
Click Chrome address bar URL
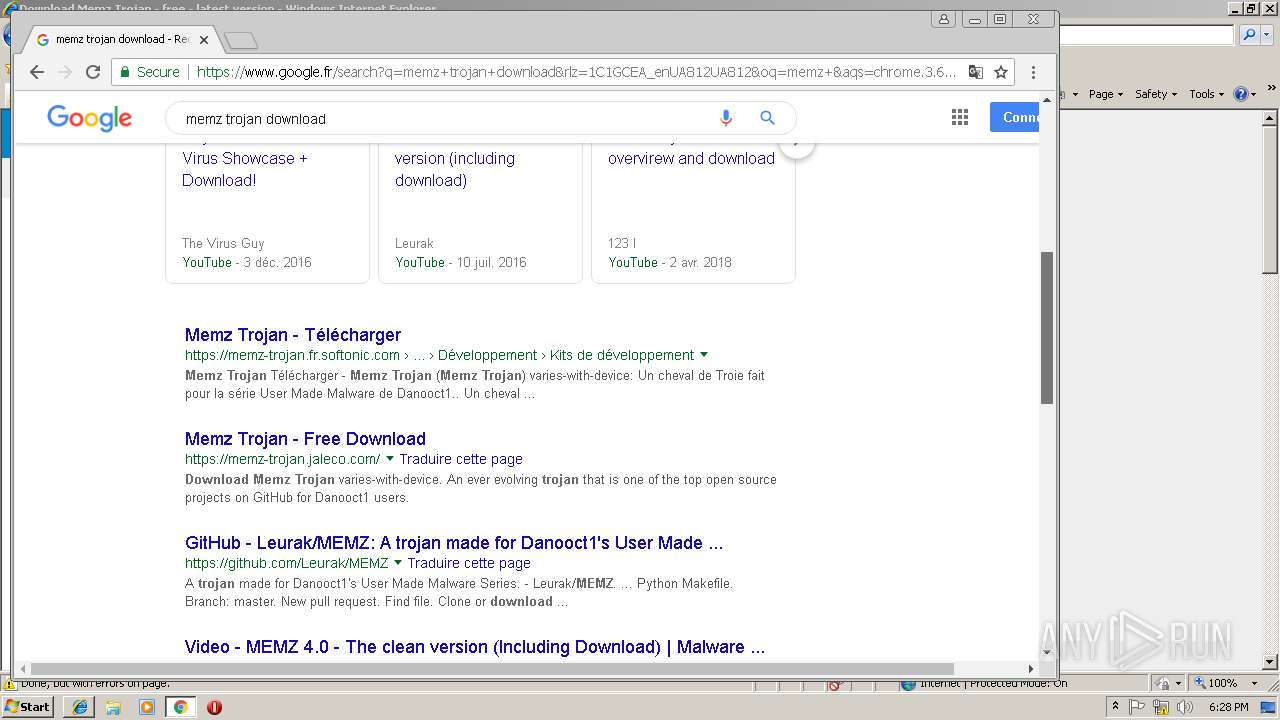point(576,72)
